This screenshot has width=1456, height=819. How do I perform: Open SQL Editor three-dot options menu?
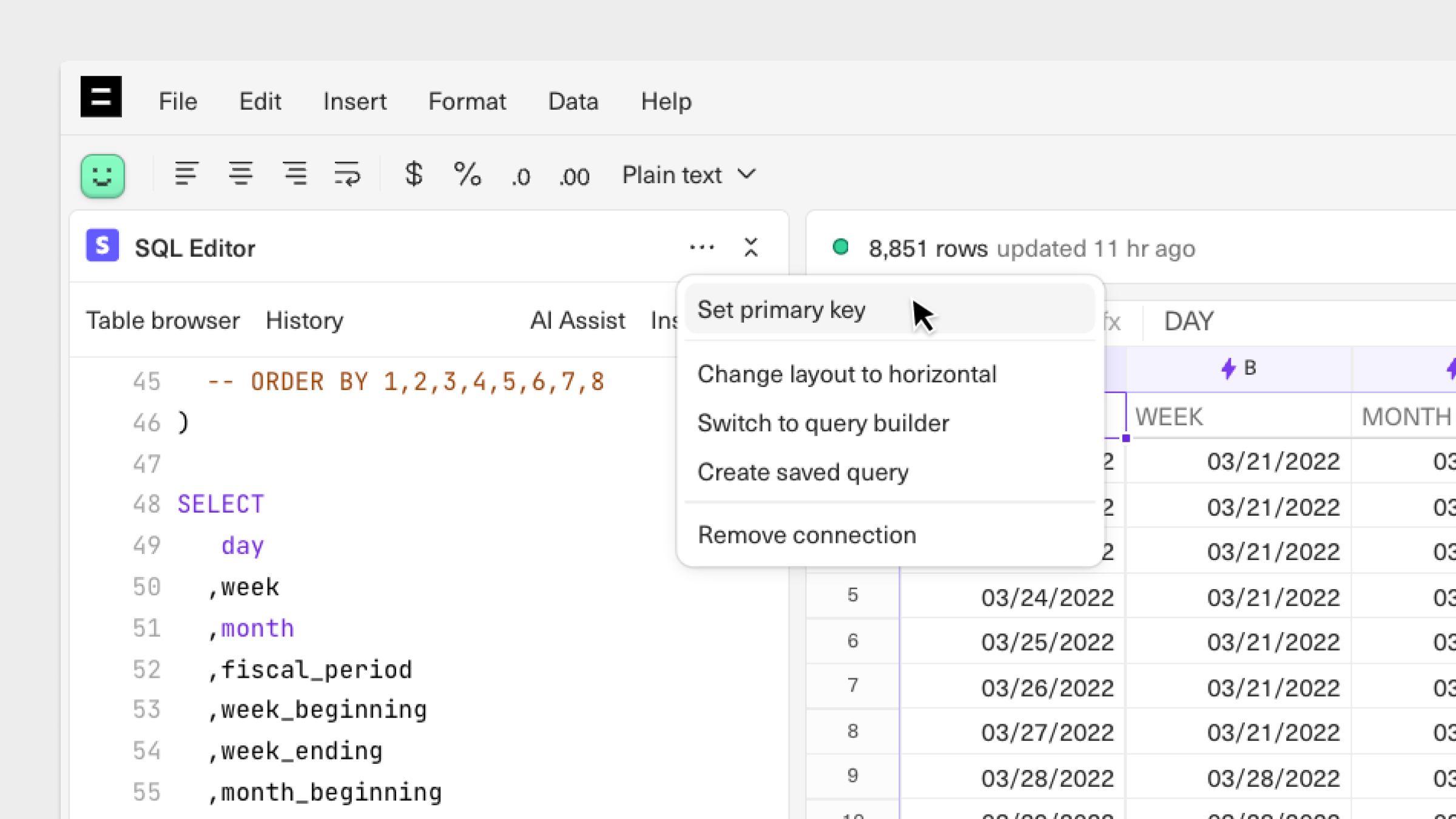tap(702, 248)
